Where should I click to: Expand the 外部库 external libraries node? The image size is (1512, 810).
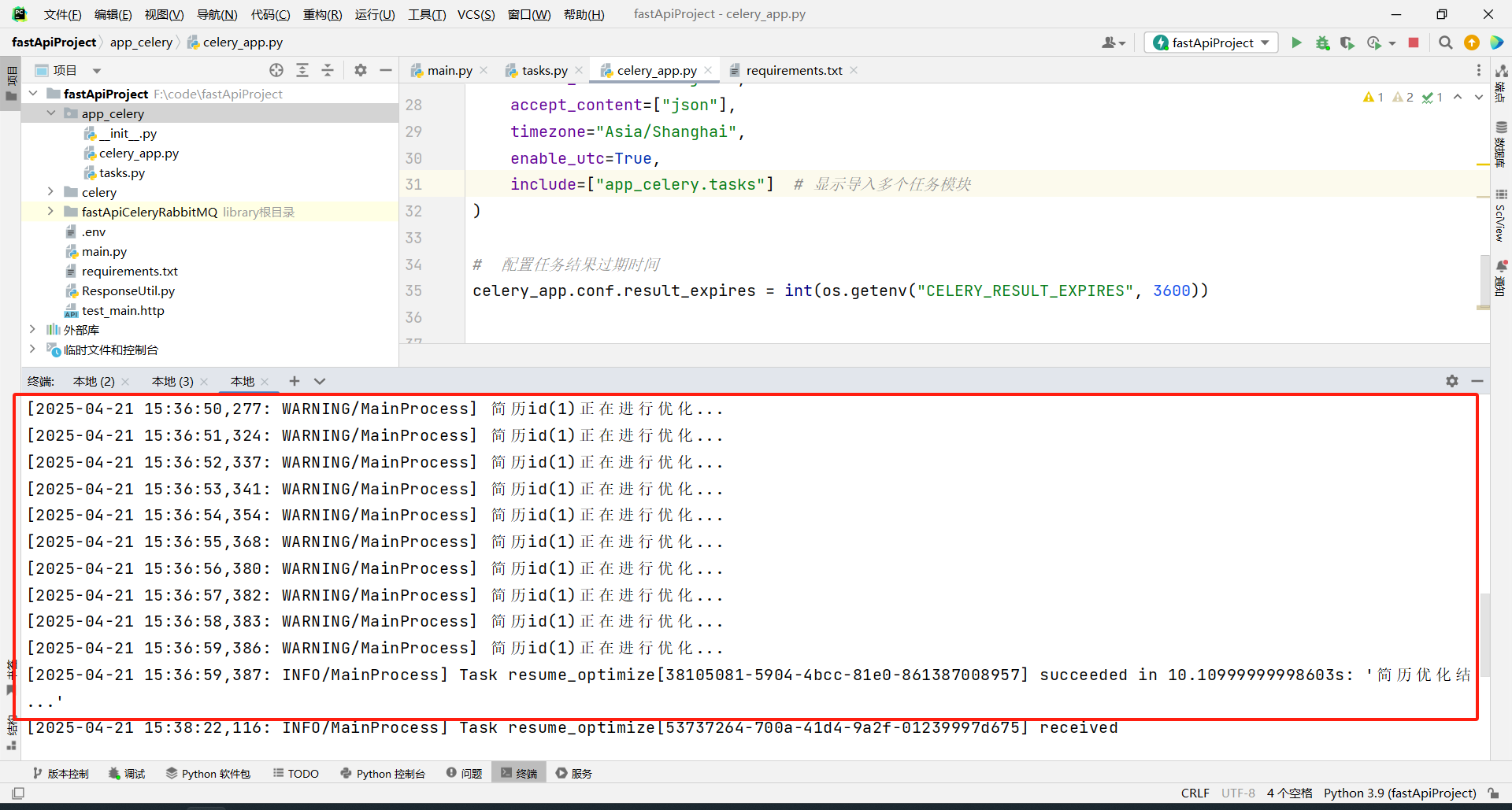33,330
